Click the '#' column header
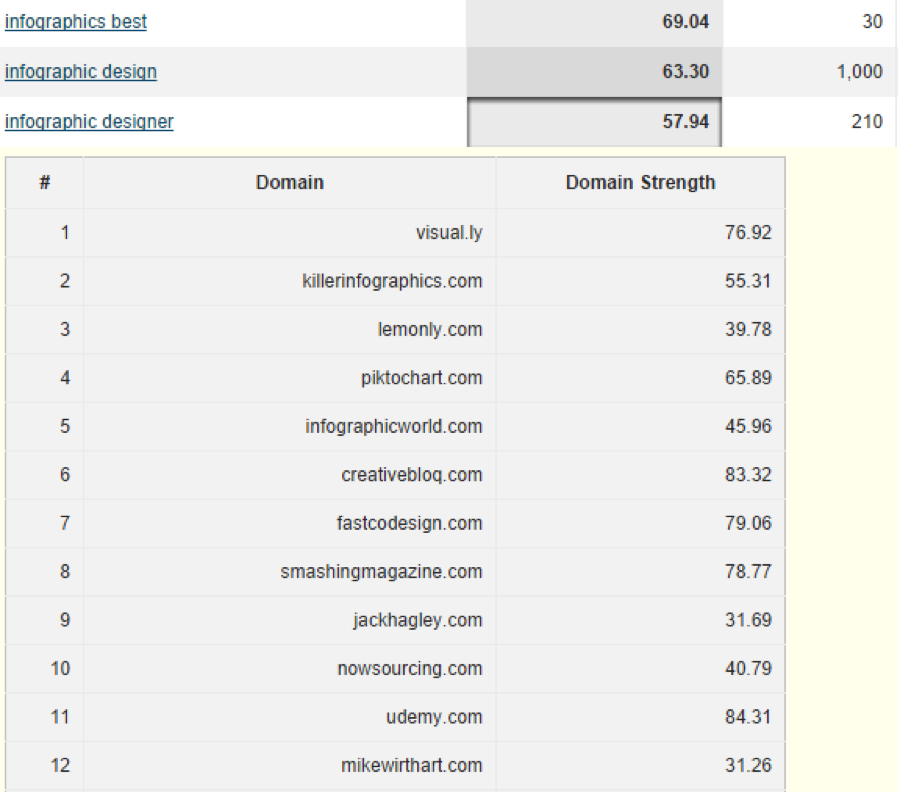This screenshot has width=899, height=793. [45, 182]
